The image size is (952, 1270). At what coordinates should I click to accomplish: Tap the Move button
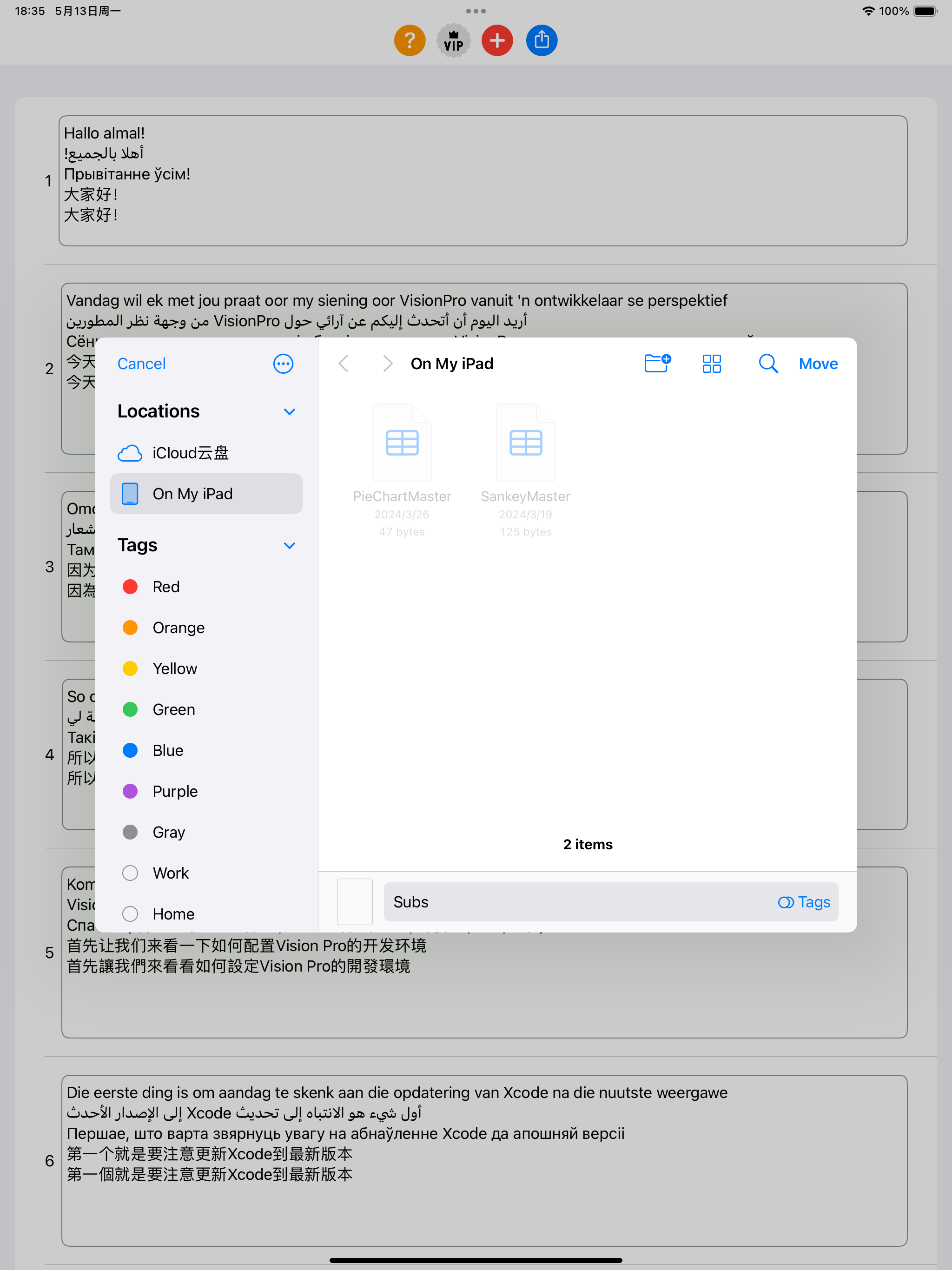tap(818, 364)
